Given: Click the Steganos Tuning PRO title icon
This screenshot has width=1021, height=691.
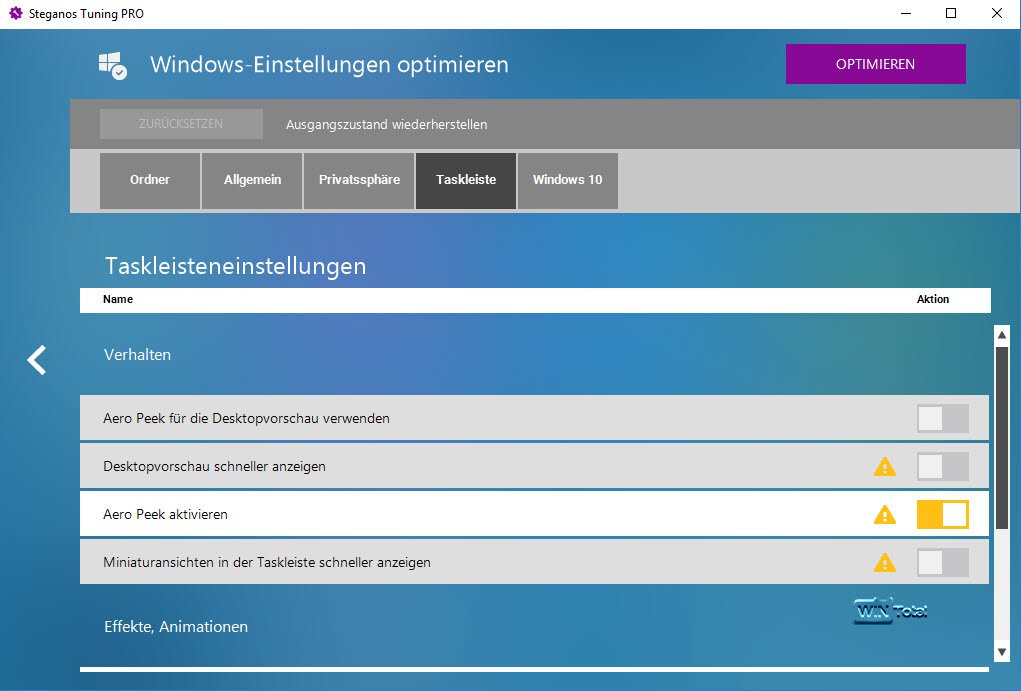Looking at the screenshot, I should [x=16, y=13].
